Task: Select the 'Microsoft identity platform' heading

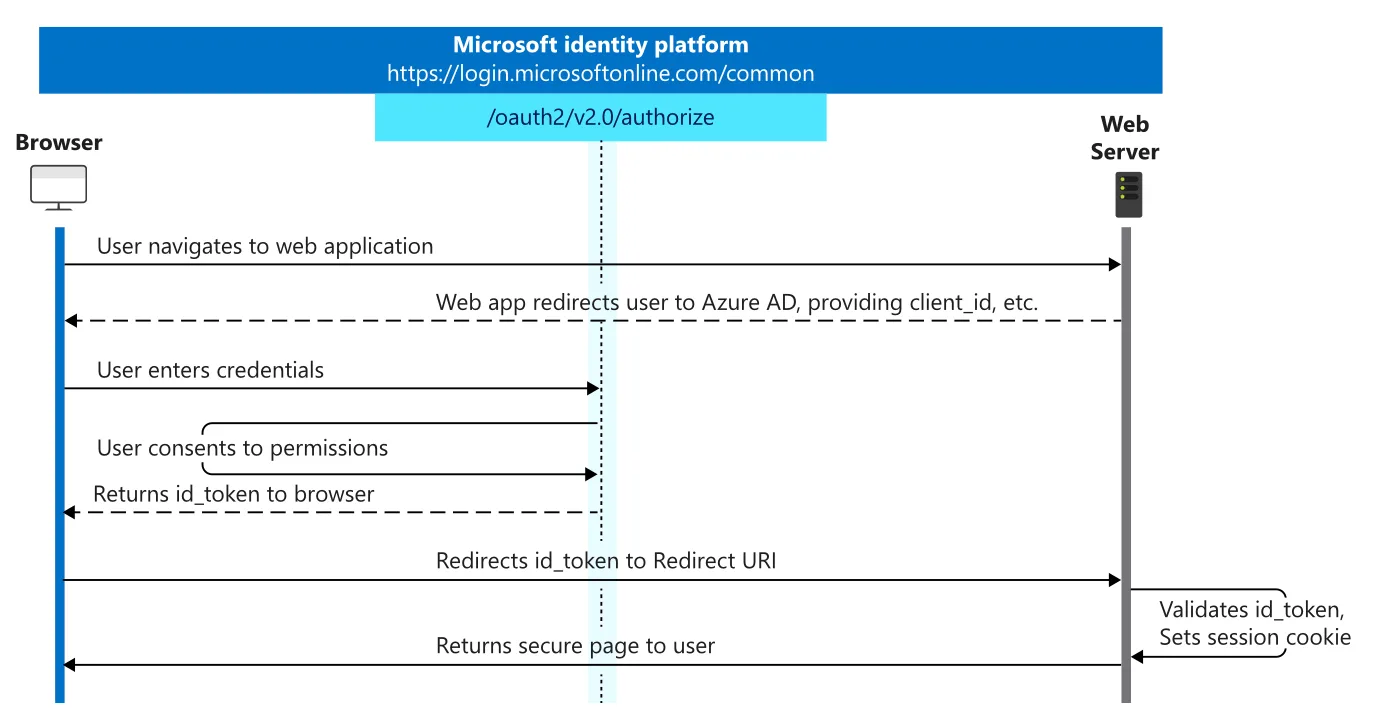Action: (600, 45)
